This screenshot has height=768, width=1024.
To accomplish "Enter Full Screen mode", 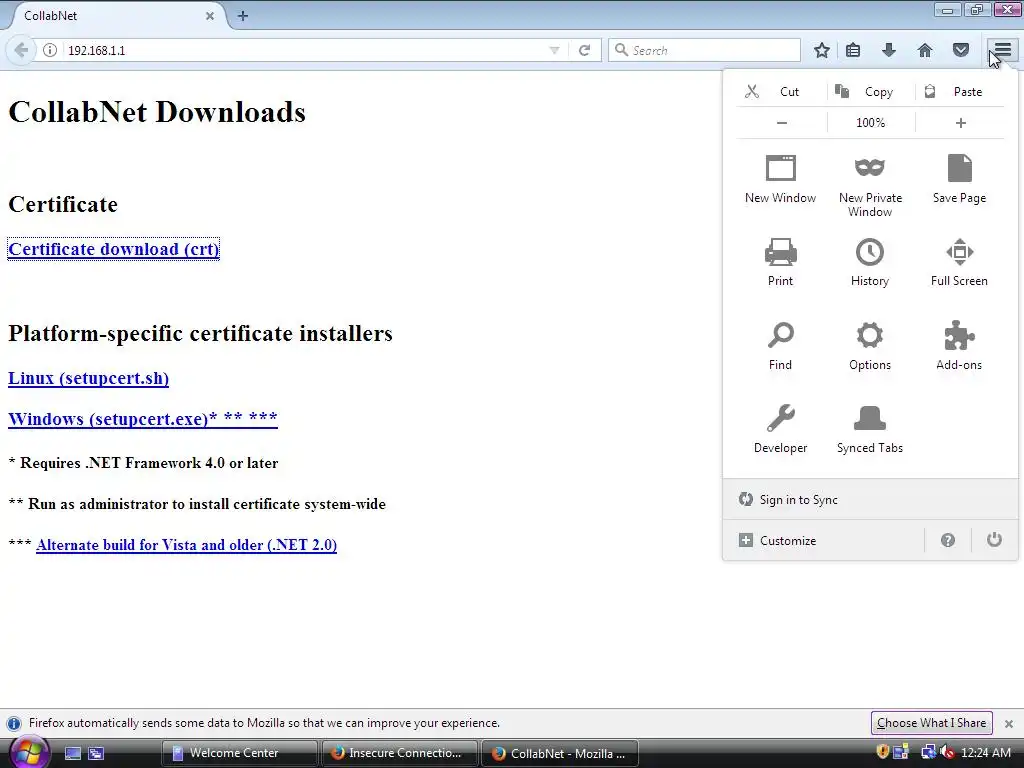I will pos(959,262).
